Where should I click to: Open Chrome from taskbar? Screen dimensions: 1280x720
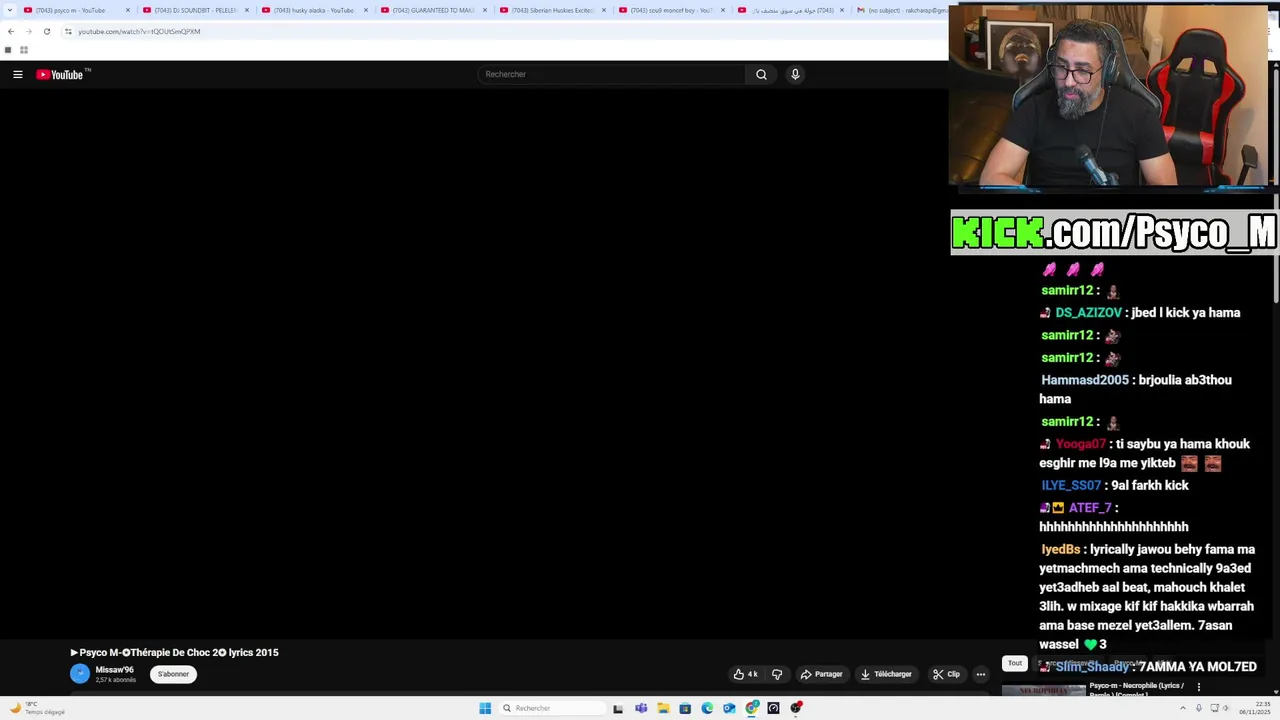pos(752,708)
